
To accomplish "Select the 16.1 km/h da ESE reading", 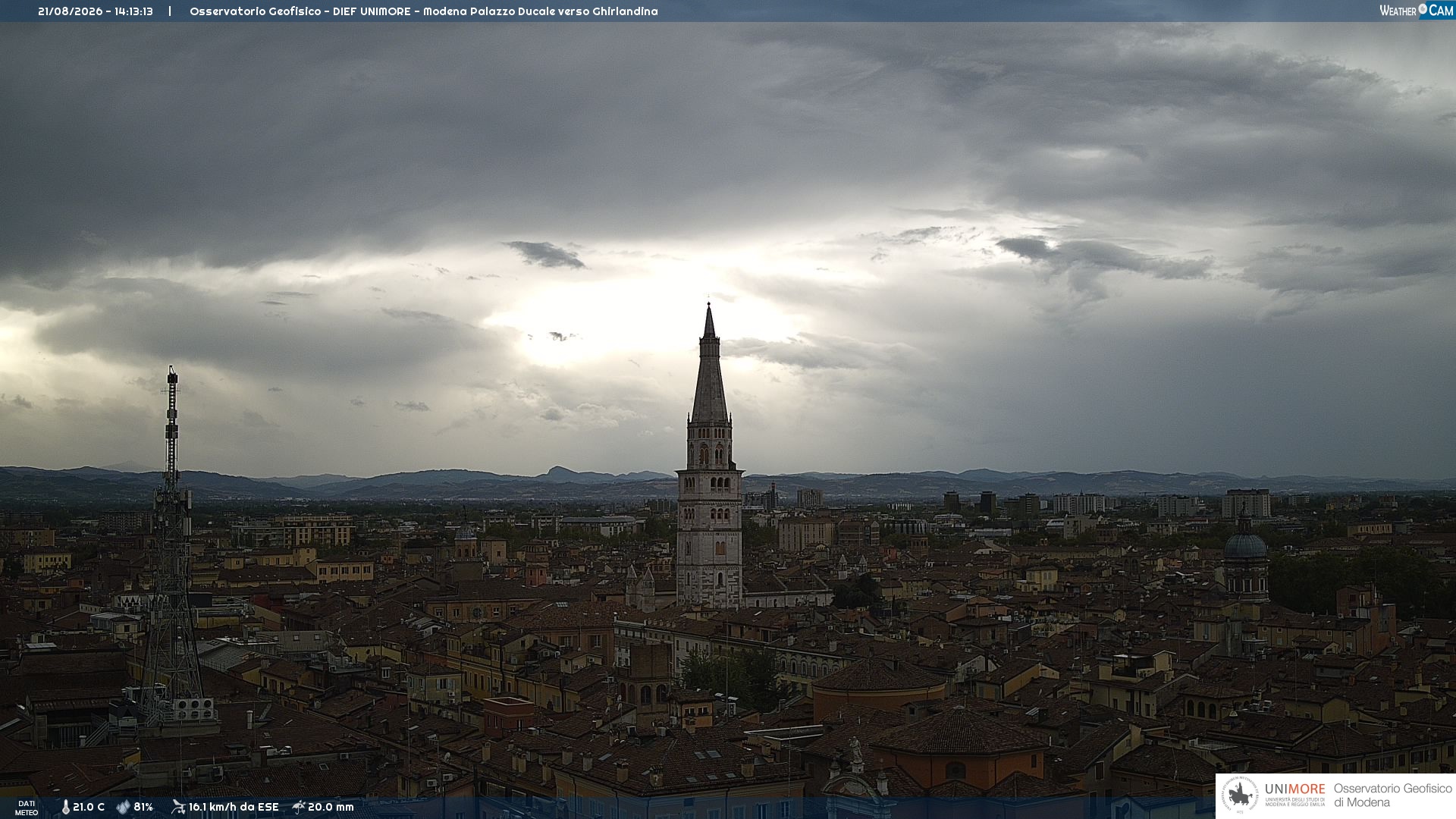I will tap(234, 808).
